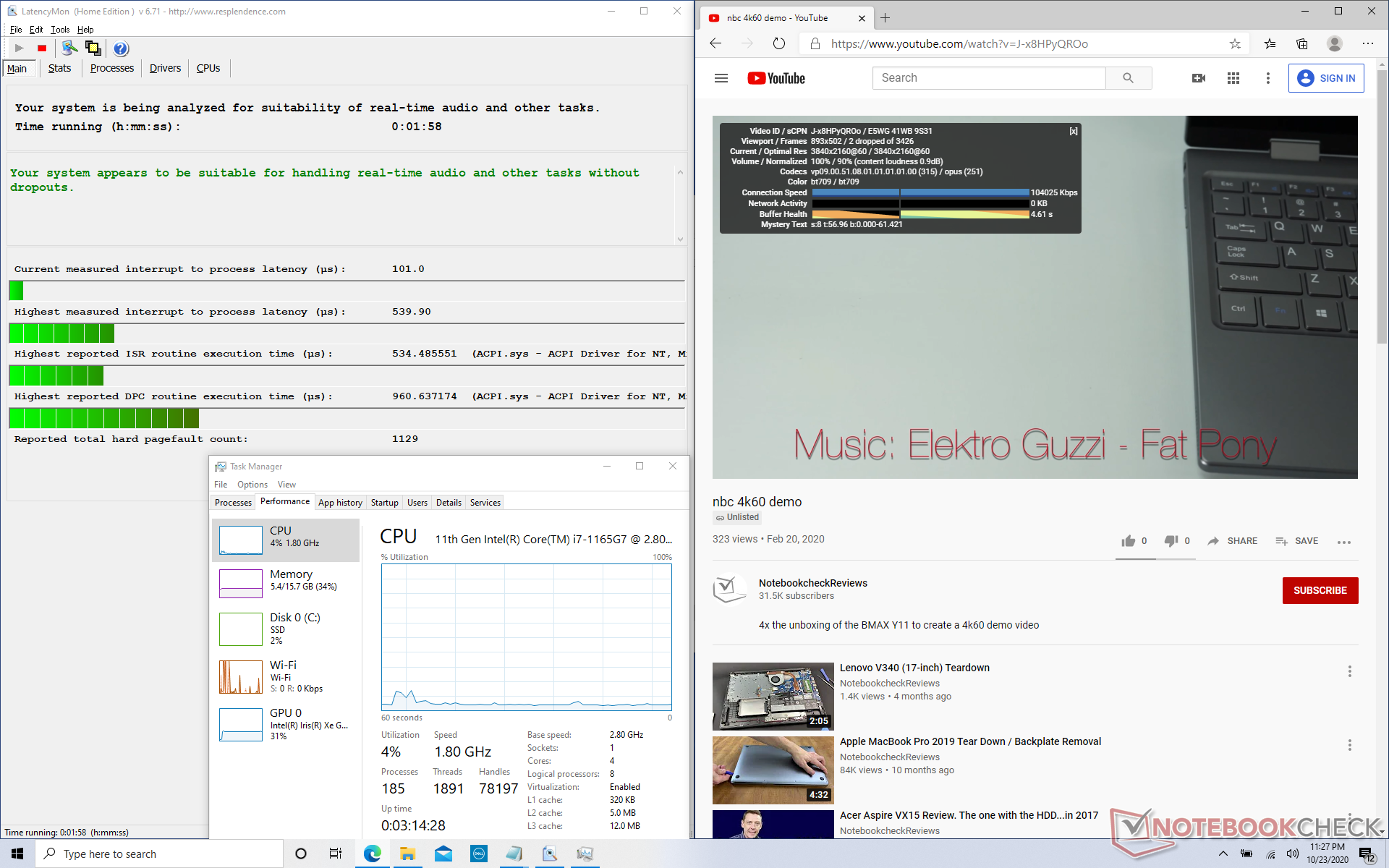Start monitoring with the green play icon in LatencyMon
1389x868 pixels.
20,48
